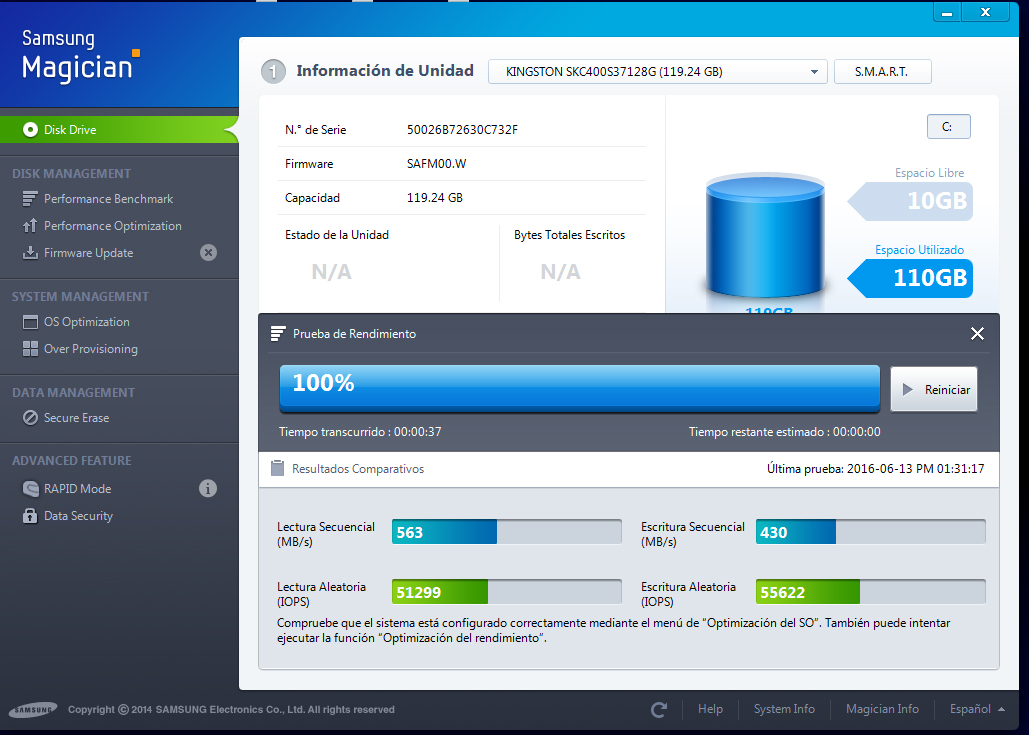Open Secure Erase
The height and width of the screenshot is (735, 1029).
76,418
